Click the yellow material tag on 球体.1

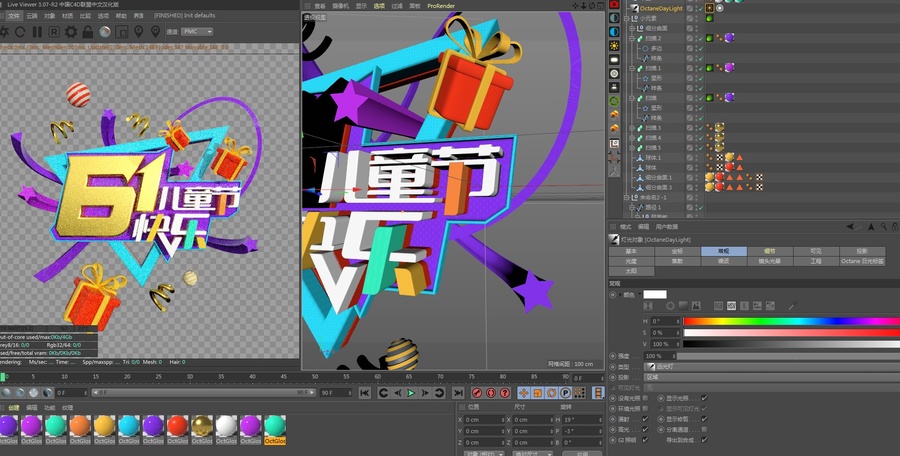click(x=729, y=157)
